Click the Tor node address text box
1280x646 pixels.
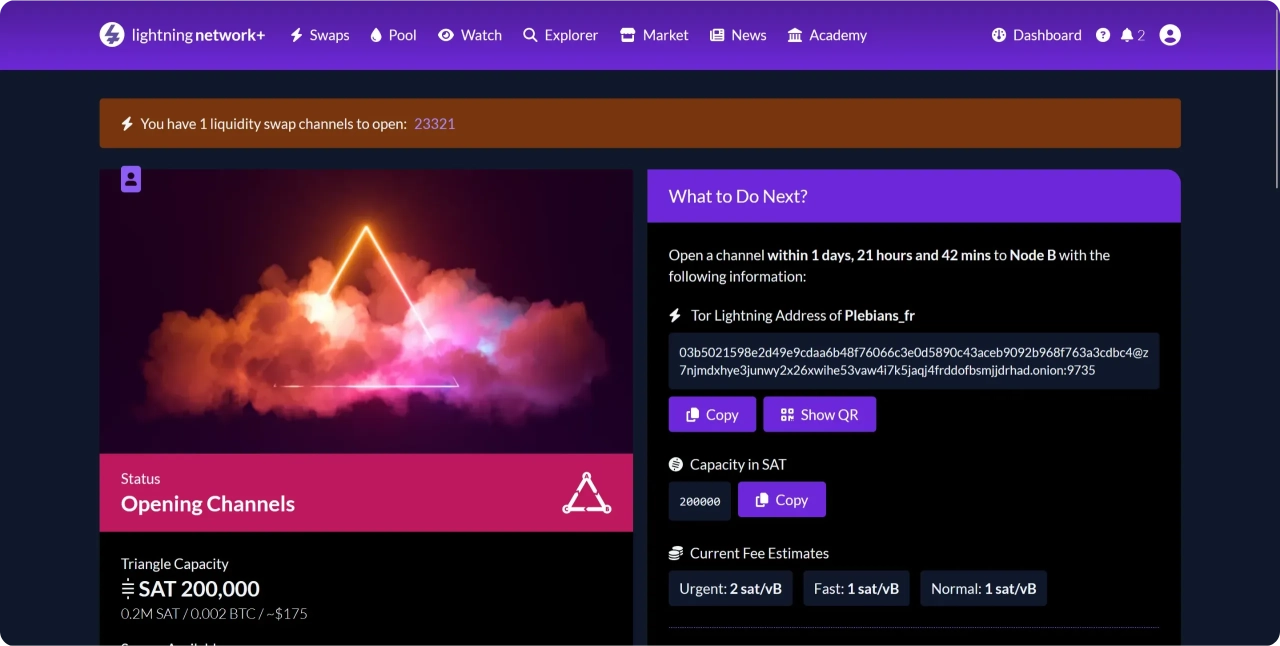pos(913,361)
